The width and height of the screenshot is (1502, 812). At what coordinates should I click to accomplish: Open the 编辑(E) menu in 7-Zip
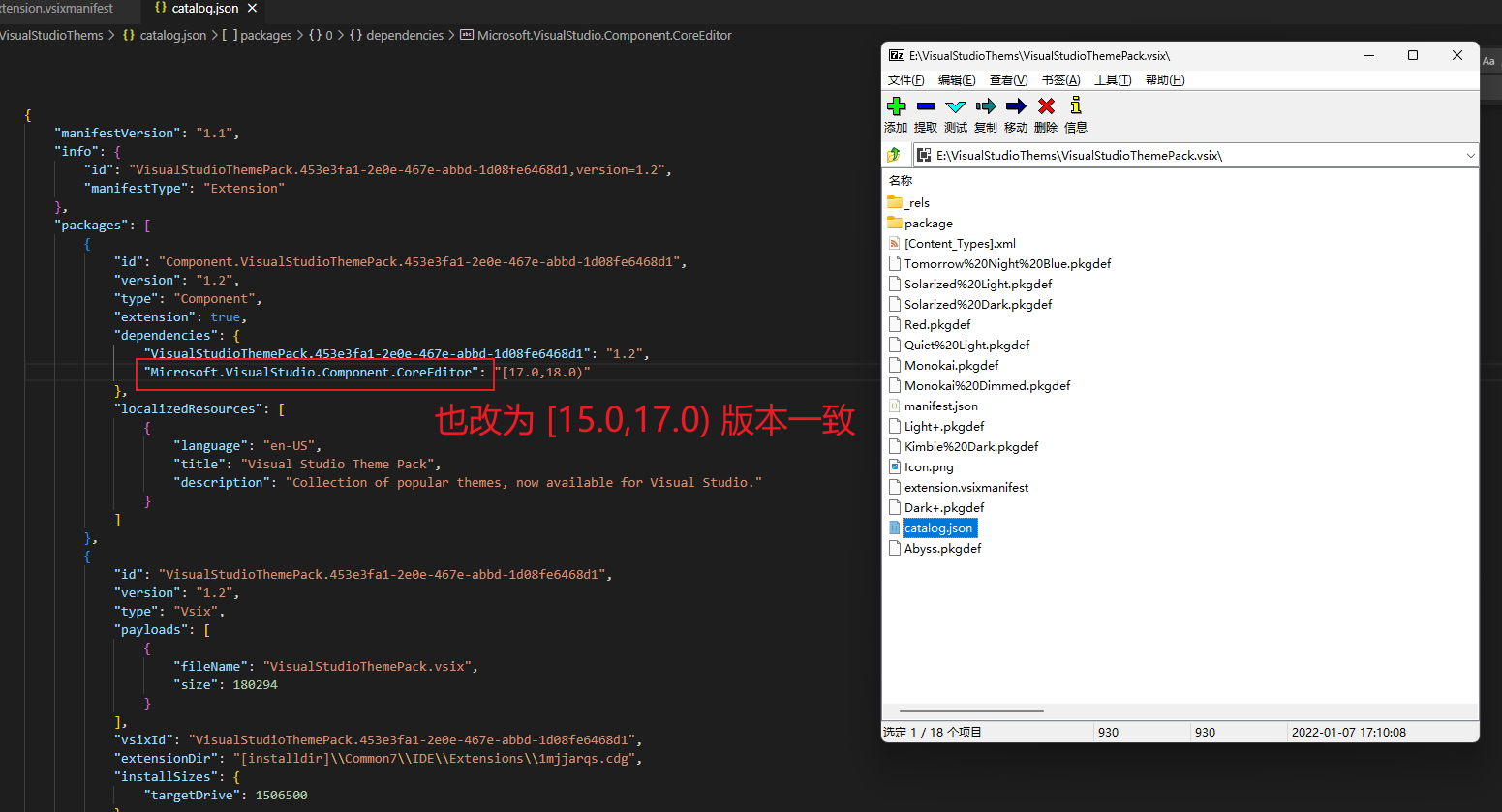[x=957, y=80]
